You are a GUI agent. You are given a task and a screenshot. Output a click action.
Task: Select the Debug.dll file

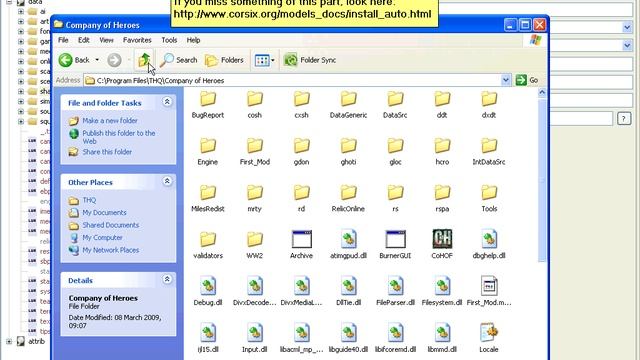click(208, 292)
